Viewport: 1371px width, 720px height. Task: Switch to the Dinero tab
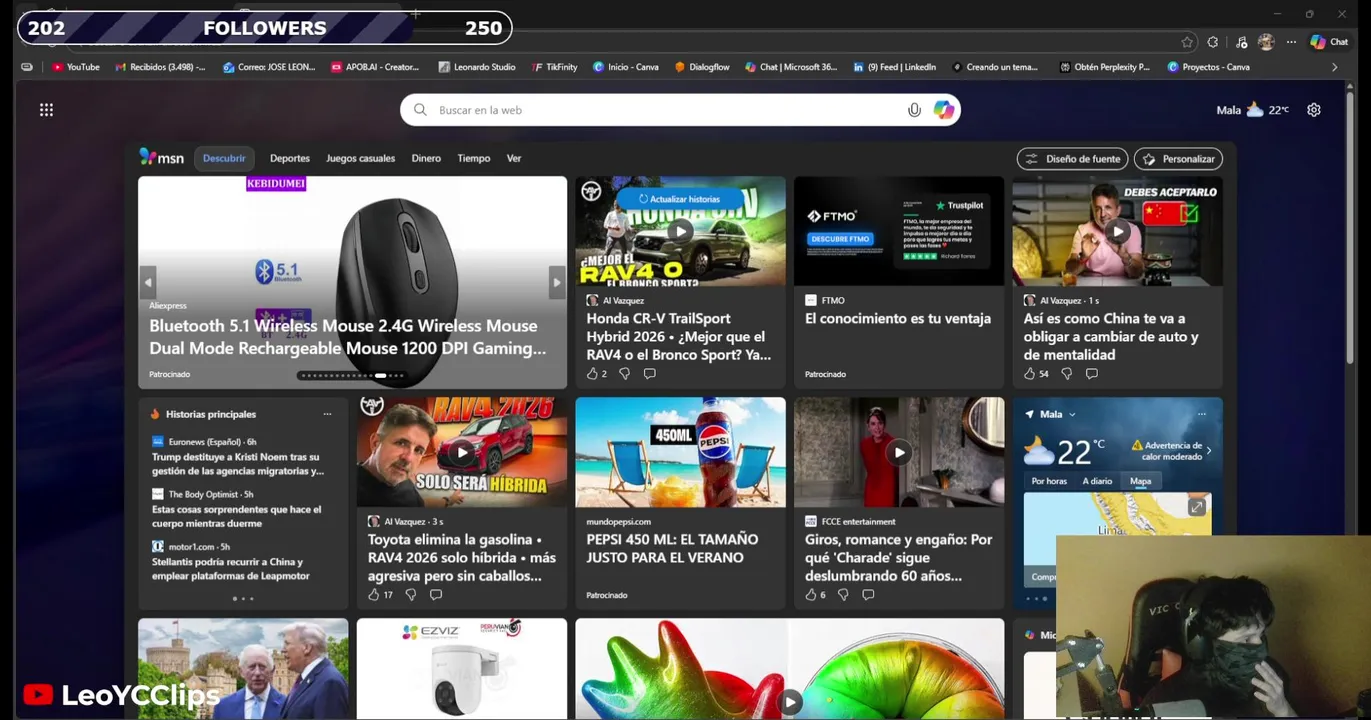[x=426, y=158]
